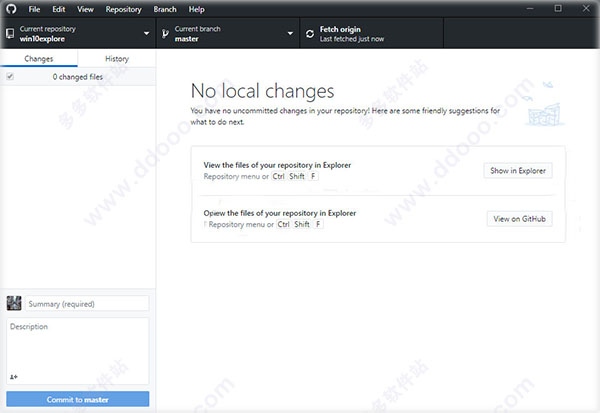Click the user avatar next to Summary field

14,304
